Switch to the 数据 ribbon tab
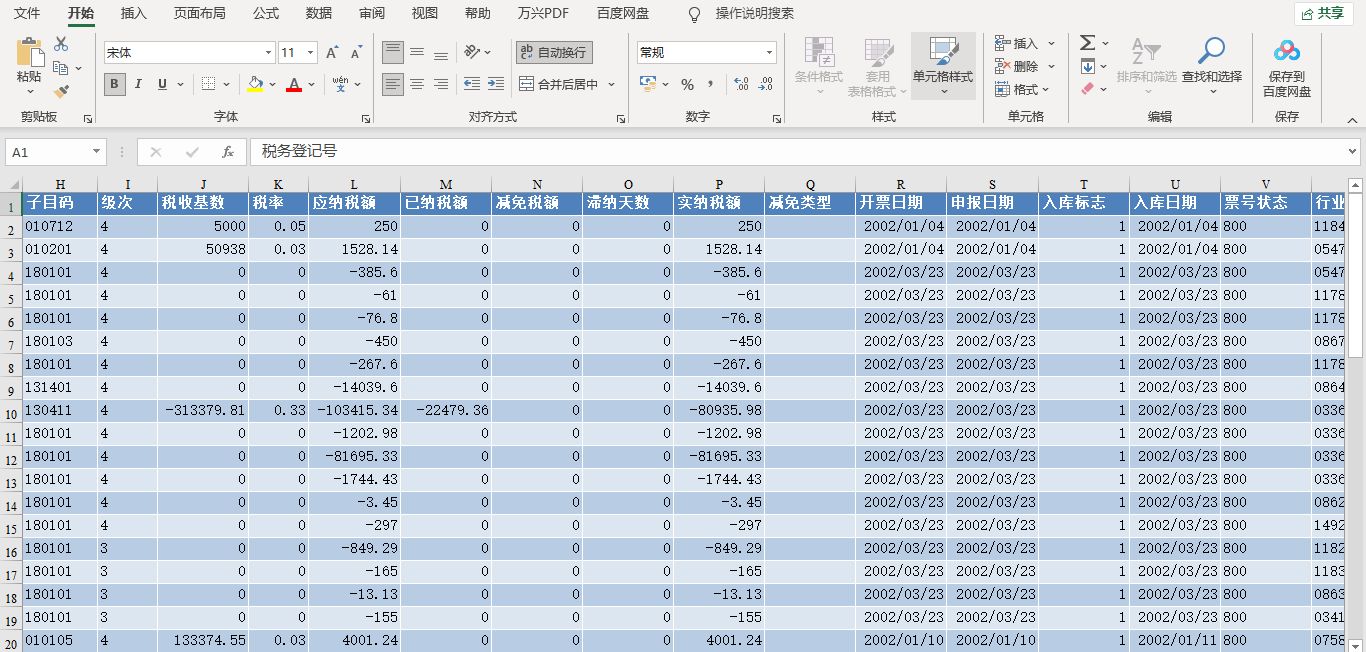 pos(319,14)
